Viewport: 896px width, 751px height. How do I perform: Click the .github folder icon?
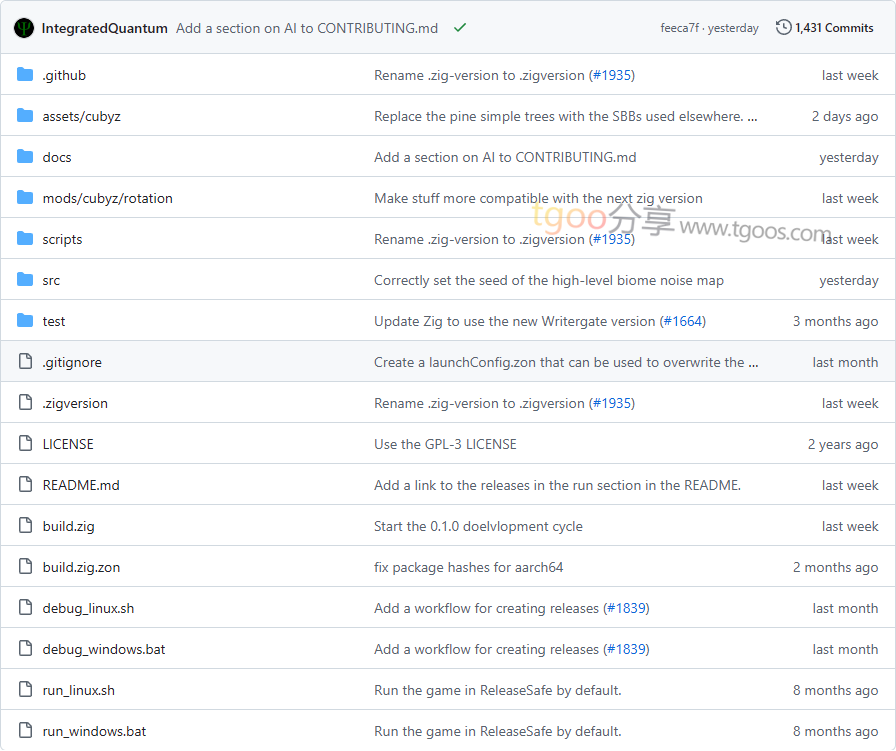[25, 75]
